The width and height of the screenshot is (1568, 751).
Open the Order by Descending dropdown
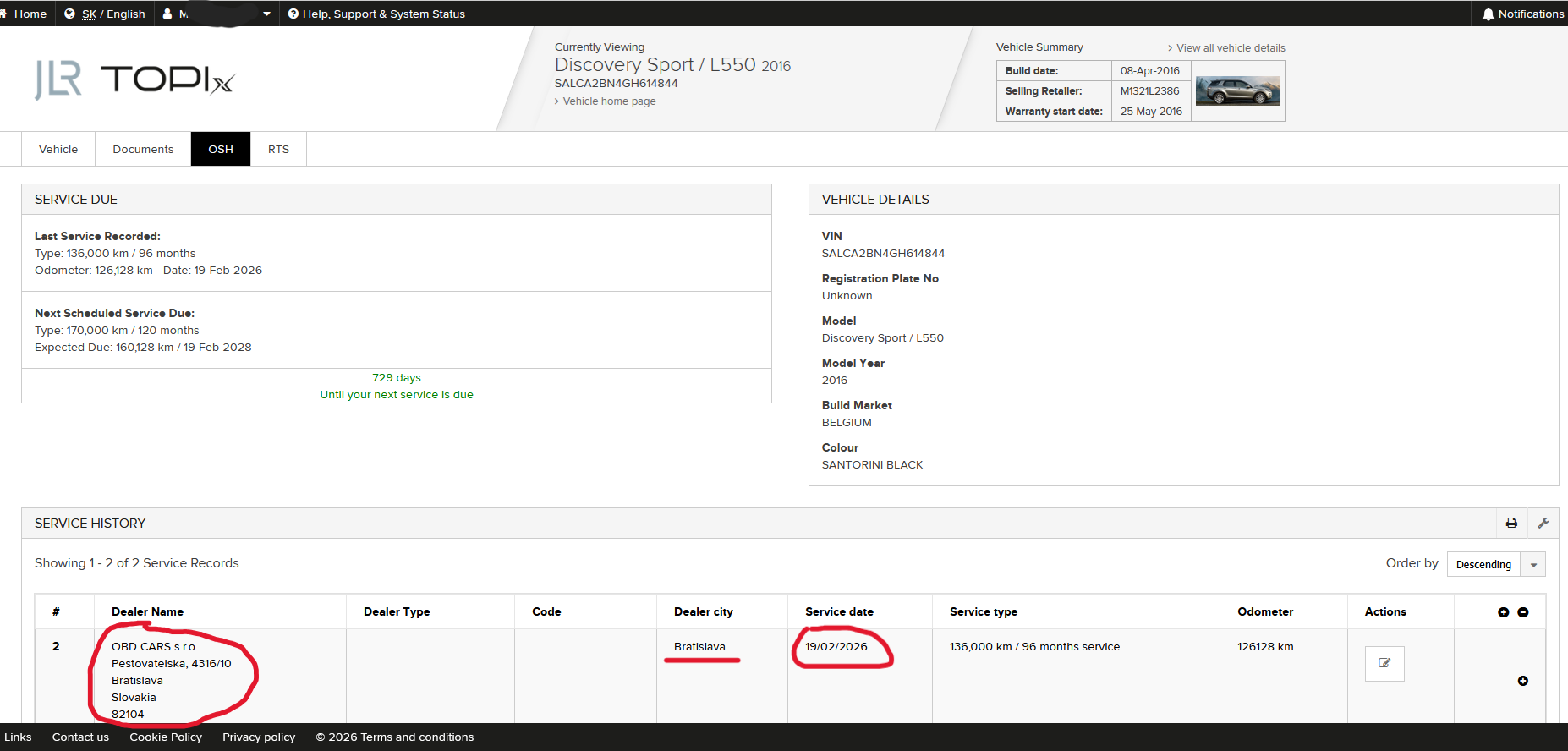(x=1495, y=564)
